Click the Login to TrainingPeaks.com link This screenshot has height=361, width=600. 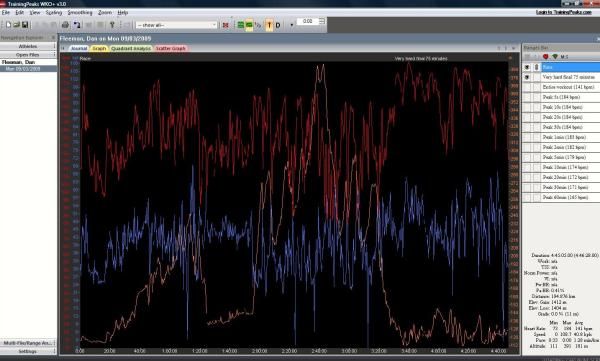(564, 12)
